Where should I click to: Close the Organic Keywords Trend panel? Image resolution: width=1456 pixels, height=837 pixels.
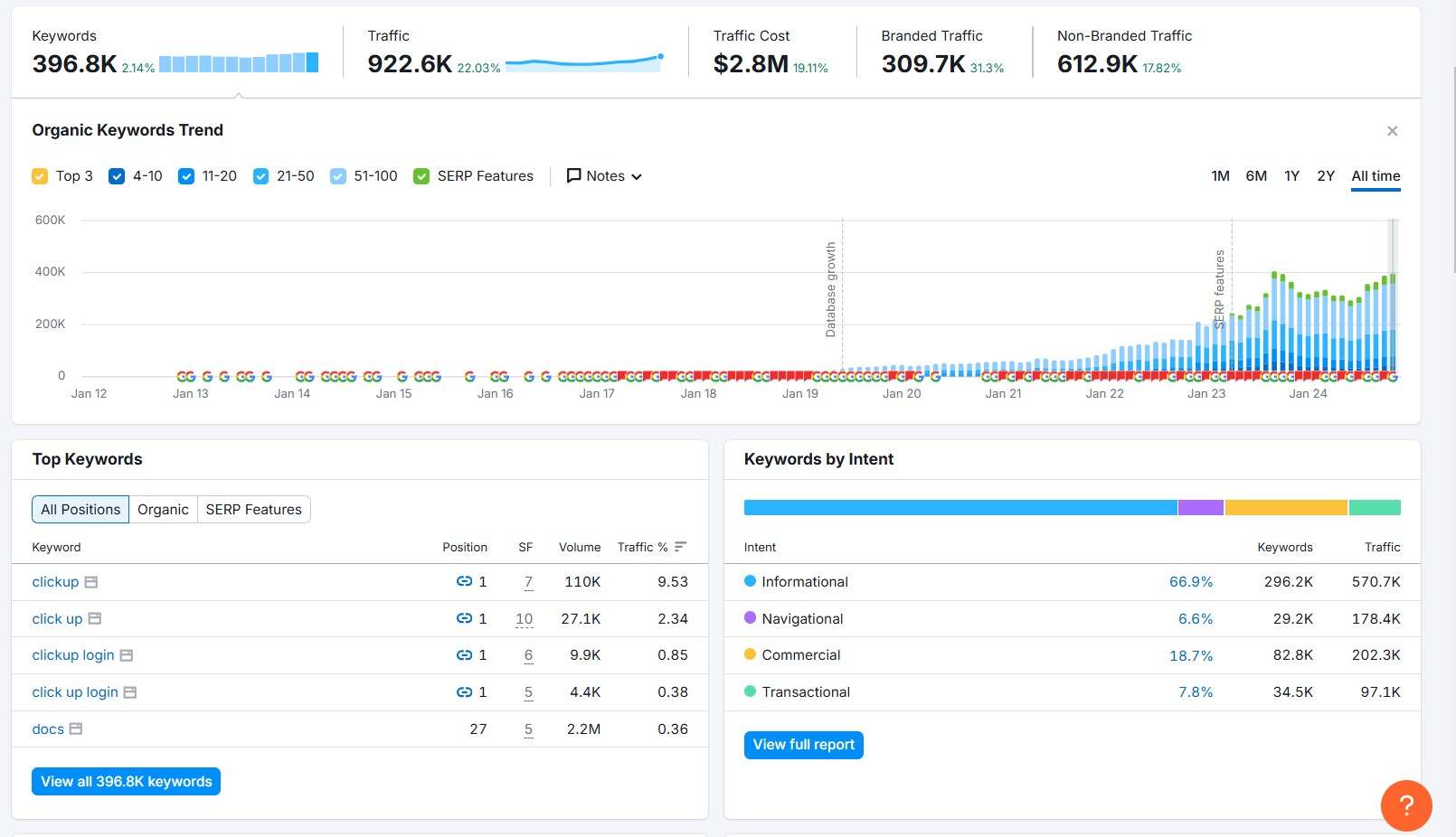[1393, 131]
